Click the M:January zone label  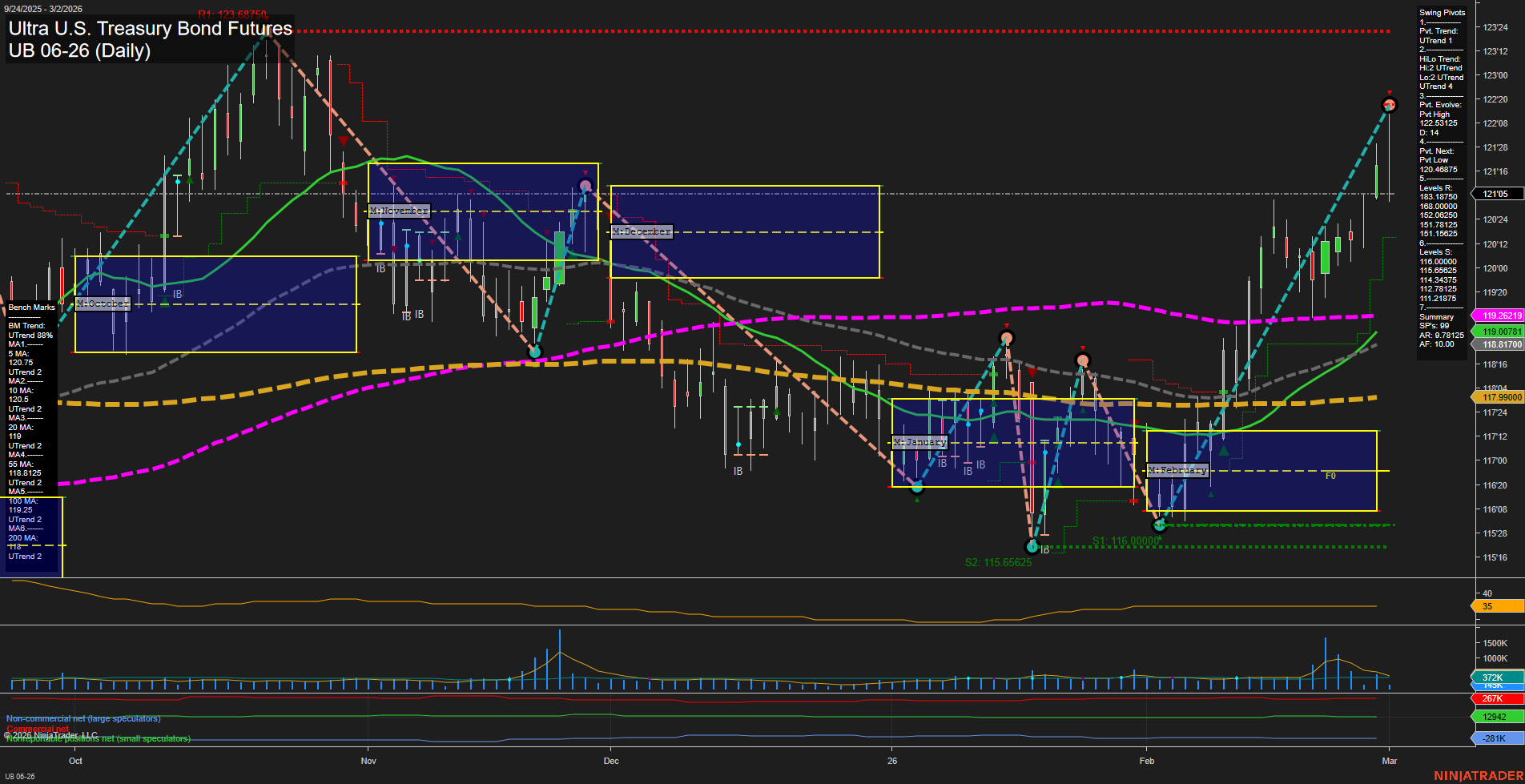(x=919, y=441)
